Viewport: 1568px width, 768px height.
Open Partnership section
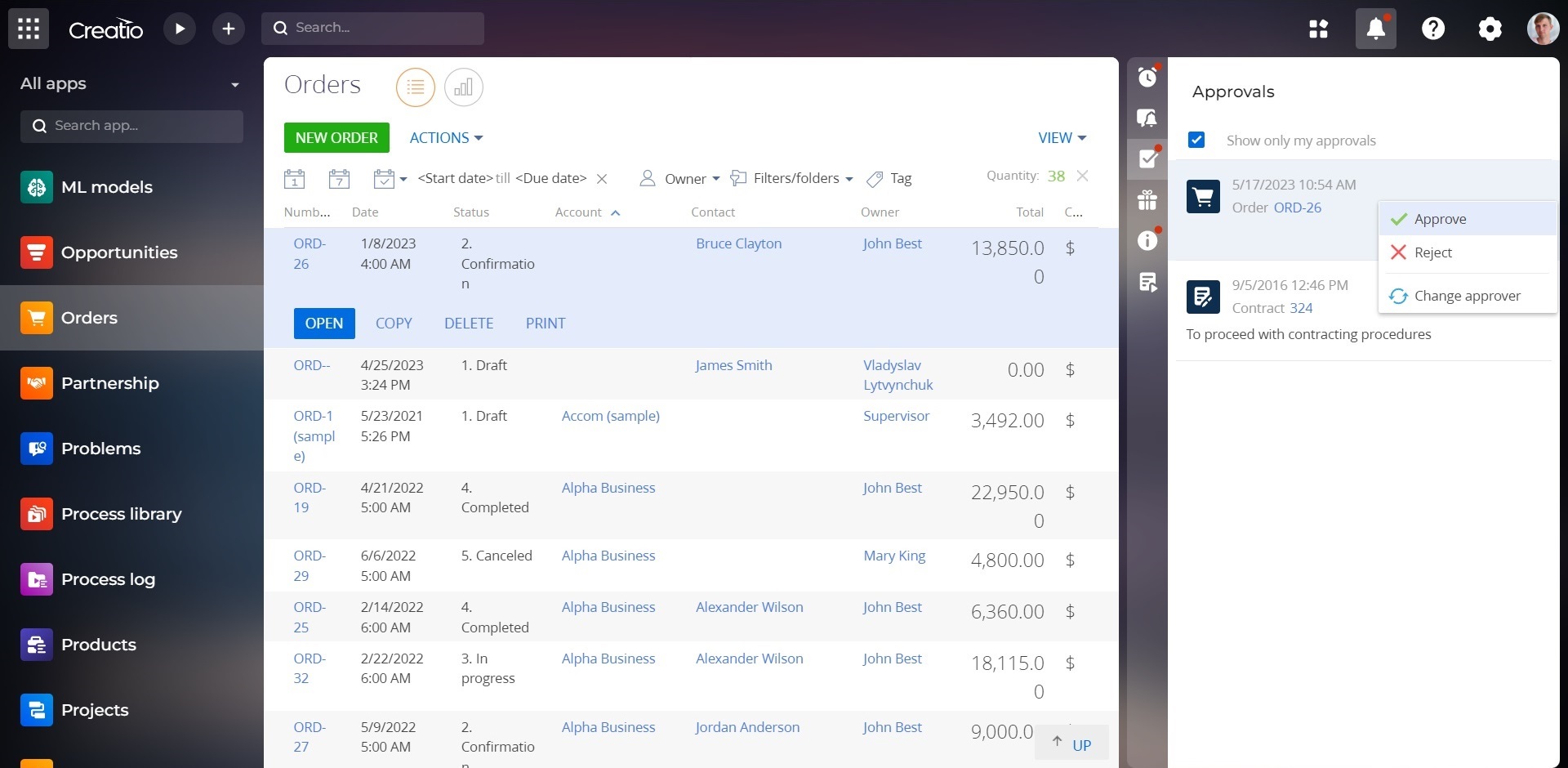131,383
